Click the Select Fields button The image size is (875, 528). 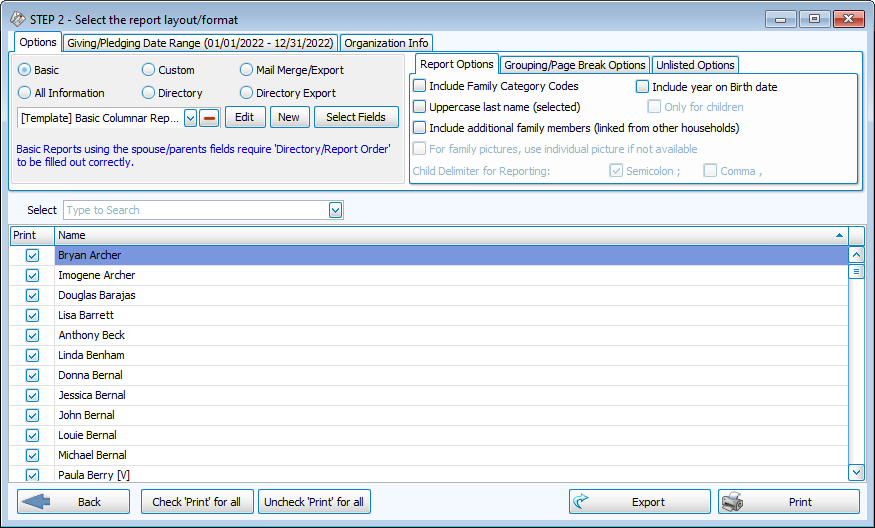(x=355, y=117)
